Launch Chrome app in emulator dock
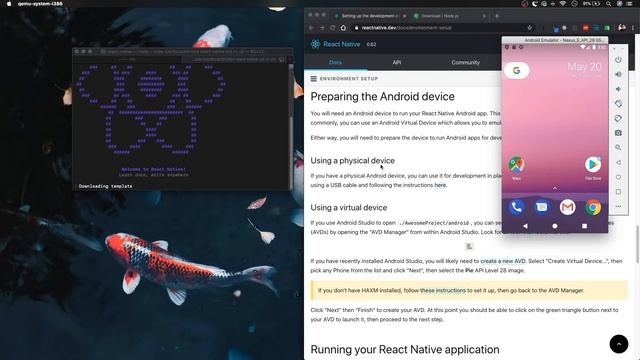 593,207
